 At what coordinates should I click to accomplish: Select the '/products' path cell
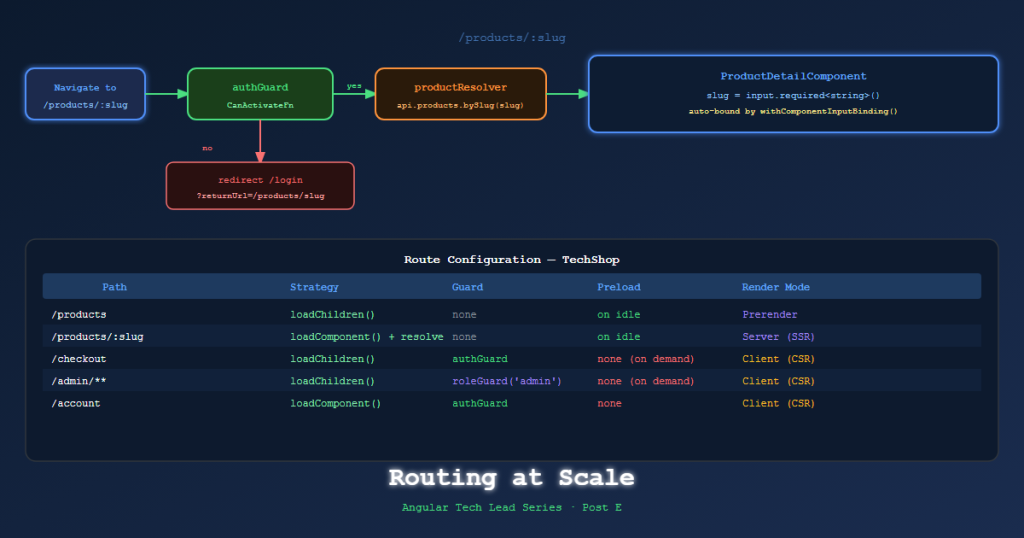79,315
